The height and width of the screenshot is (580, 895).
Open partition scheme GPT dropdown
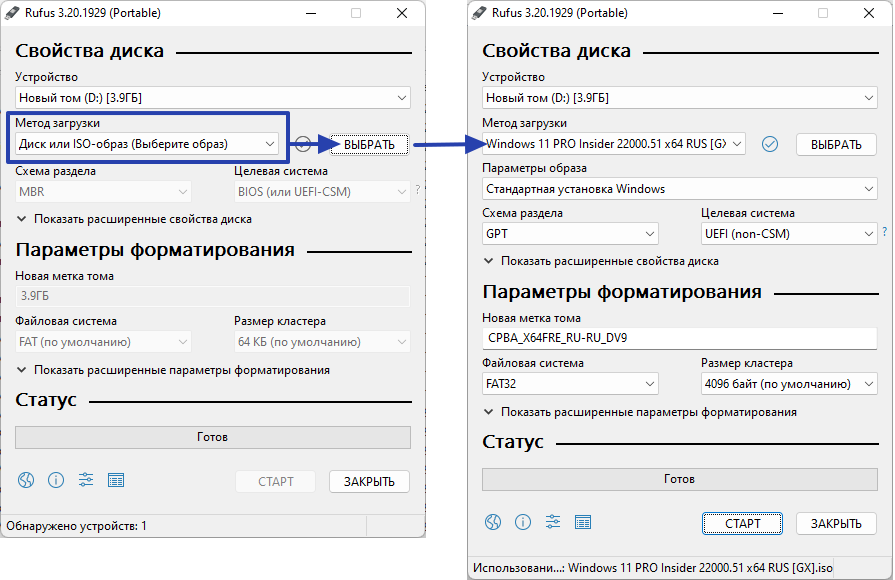tap(570, 233)
